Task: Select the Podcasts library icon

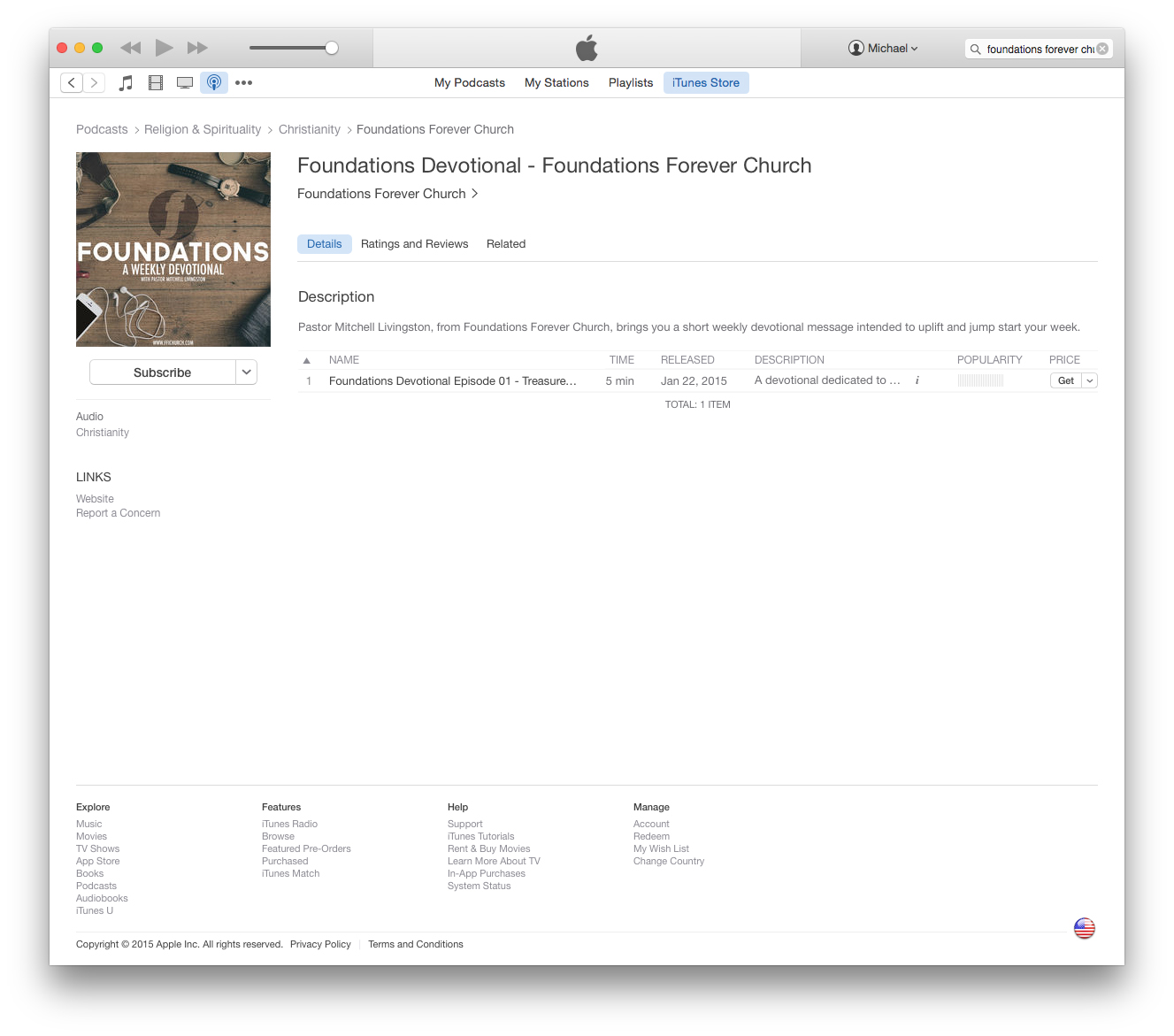Action: (214, 82)
